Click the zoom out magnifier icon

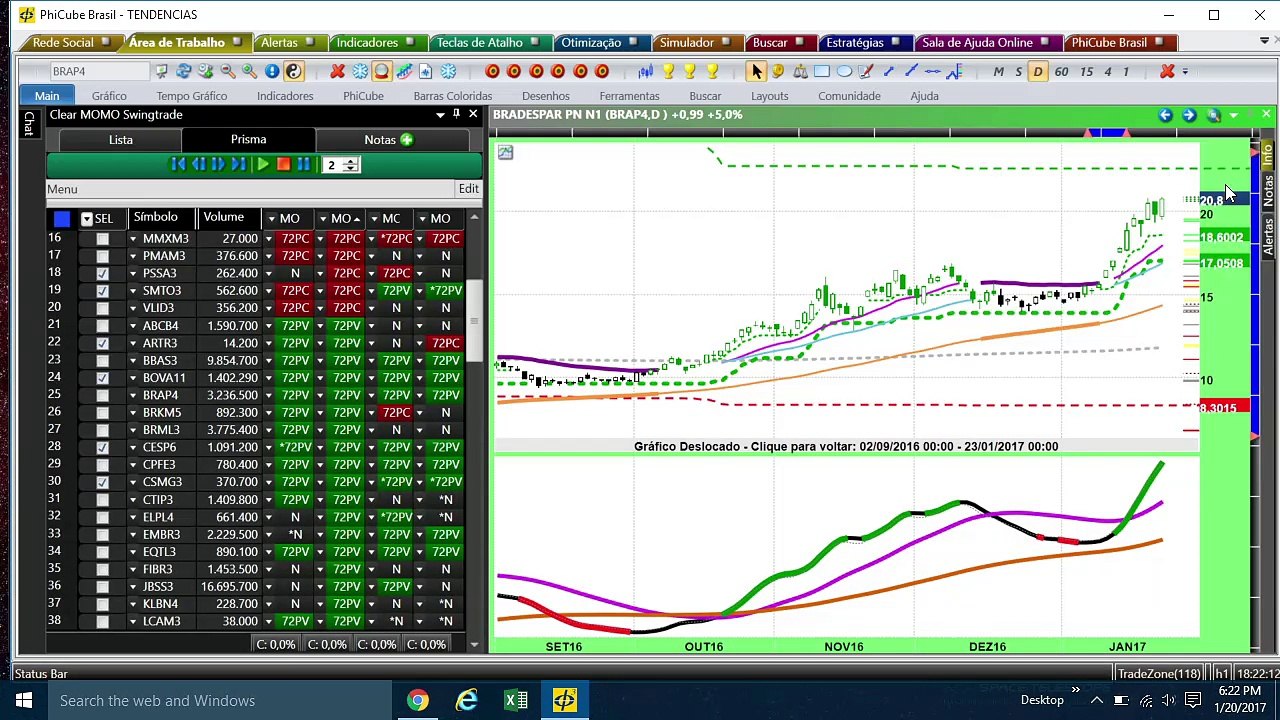(228, 71)
